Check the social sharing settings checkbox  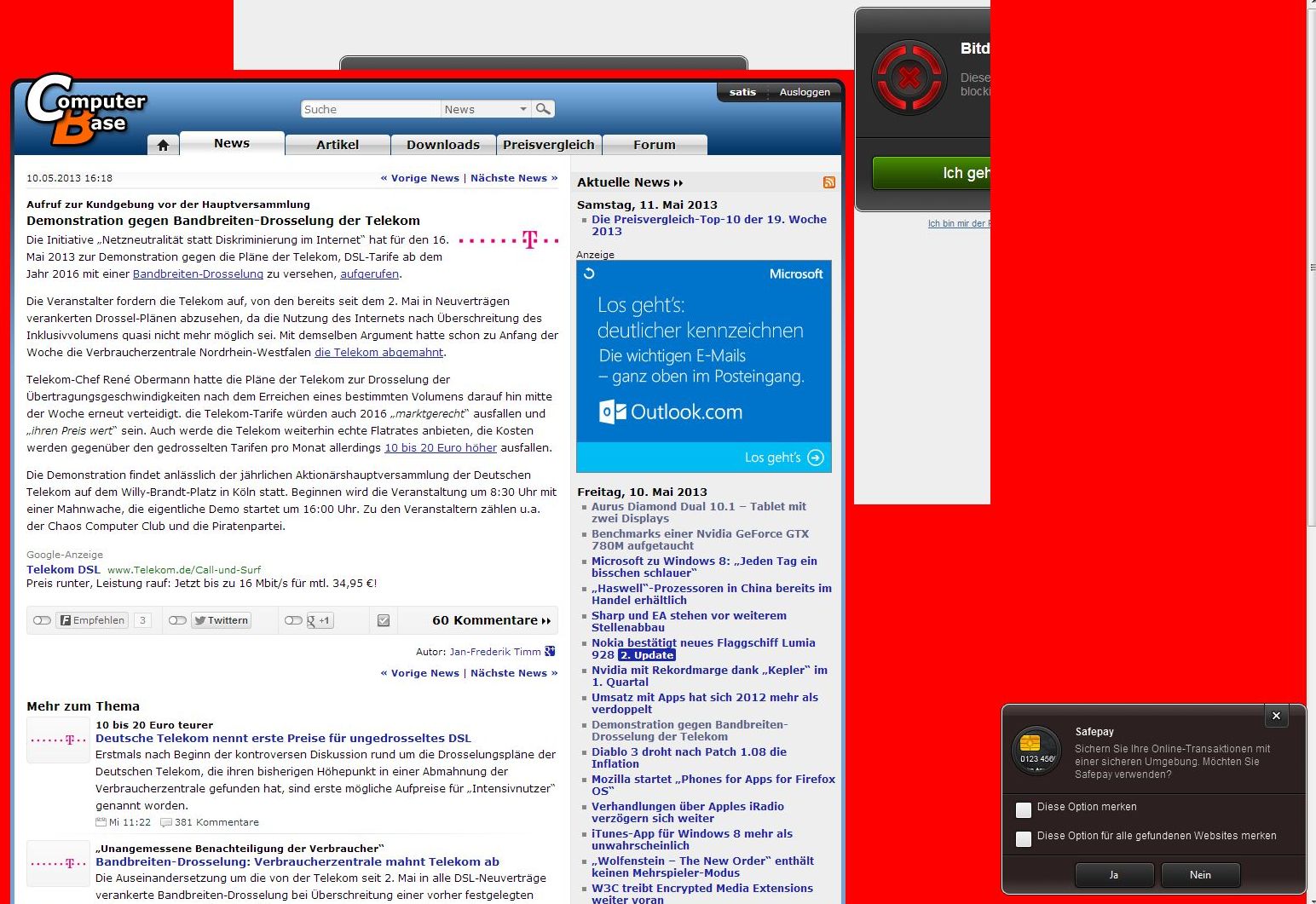(384, 620)
